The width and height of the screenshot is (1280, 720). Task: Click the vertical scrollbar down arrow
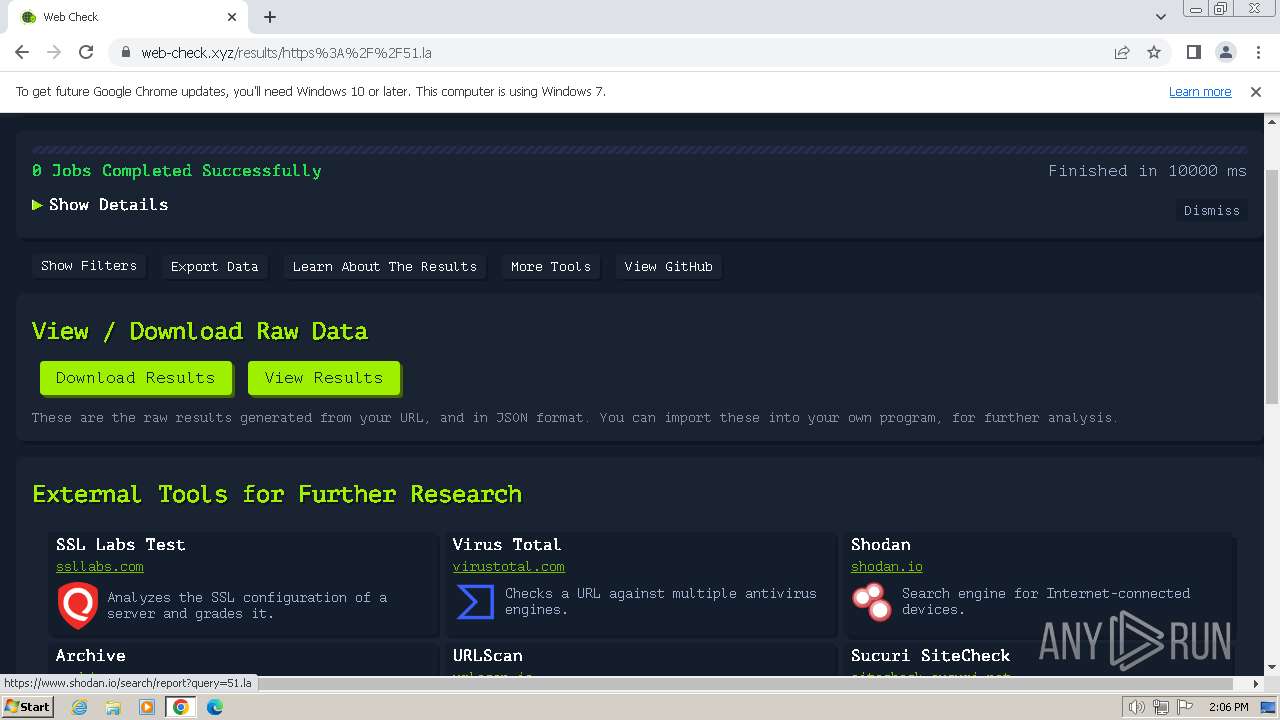click(x=1272, y=667)
